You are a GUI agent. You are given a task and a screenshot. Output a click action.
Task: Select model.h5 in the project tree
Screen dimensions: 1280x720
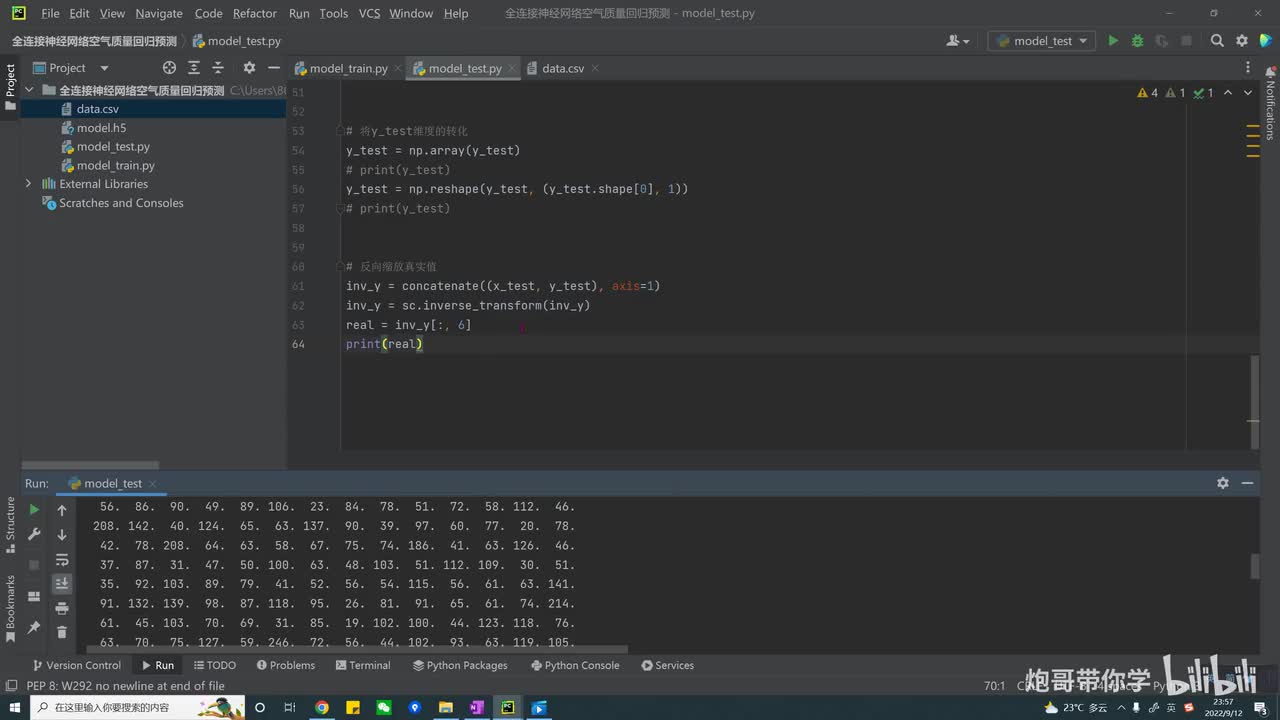tap(101, 128)
